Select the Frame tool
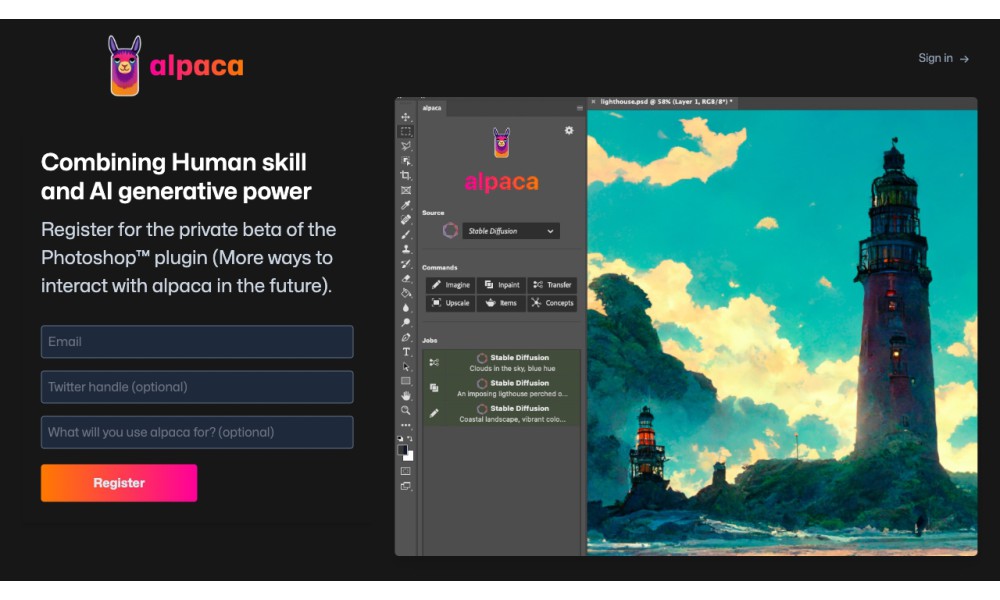Image resolution: width=1000 pixels, height=600 pixels. click(406, 190)
